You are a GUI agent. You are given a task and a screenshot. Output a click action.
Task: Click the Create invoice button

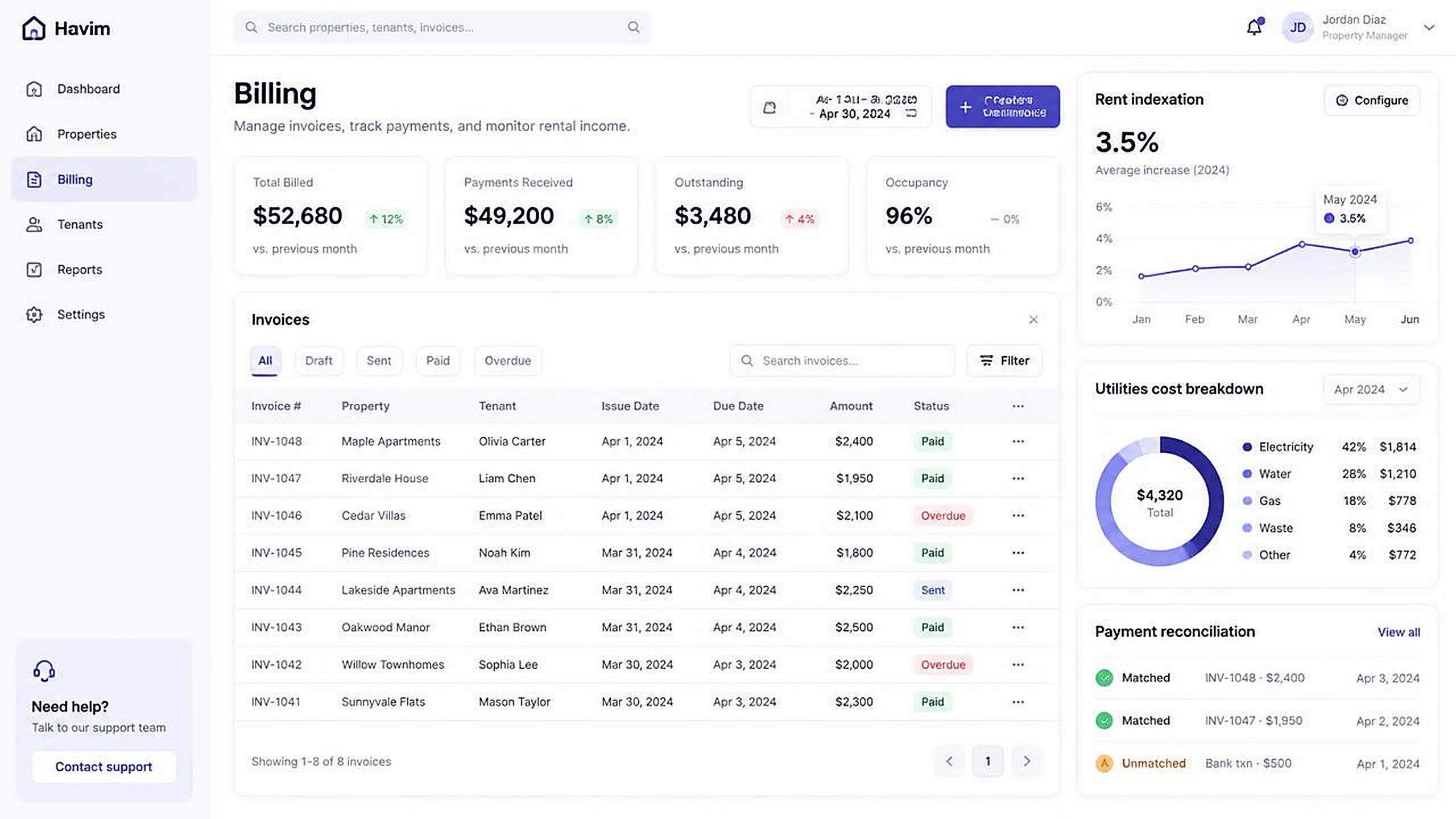[1003, 106]
